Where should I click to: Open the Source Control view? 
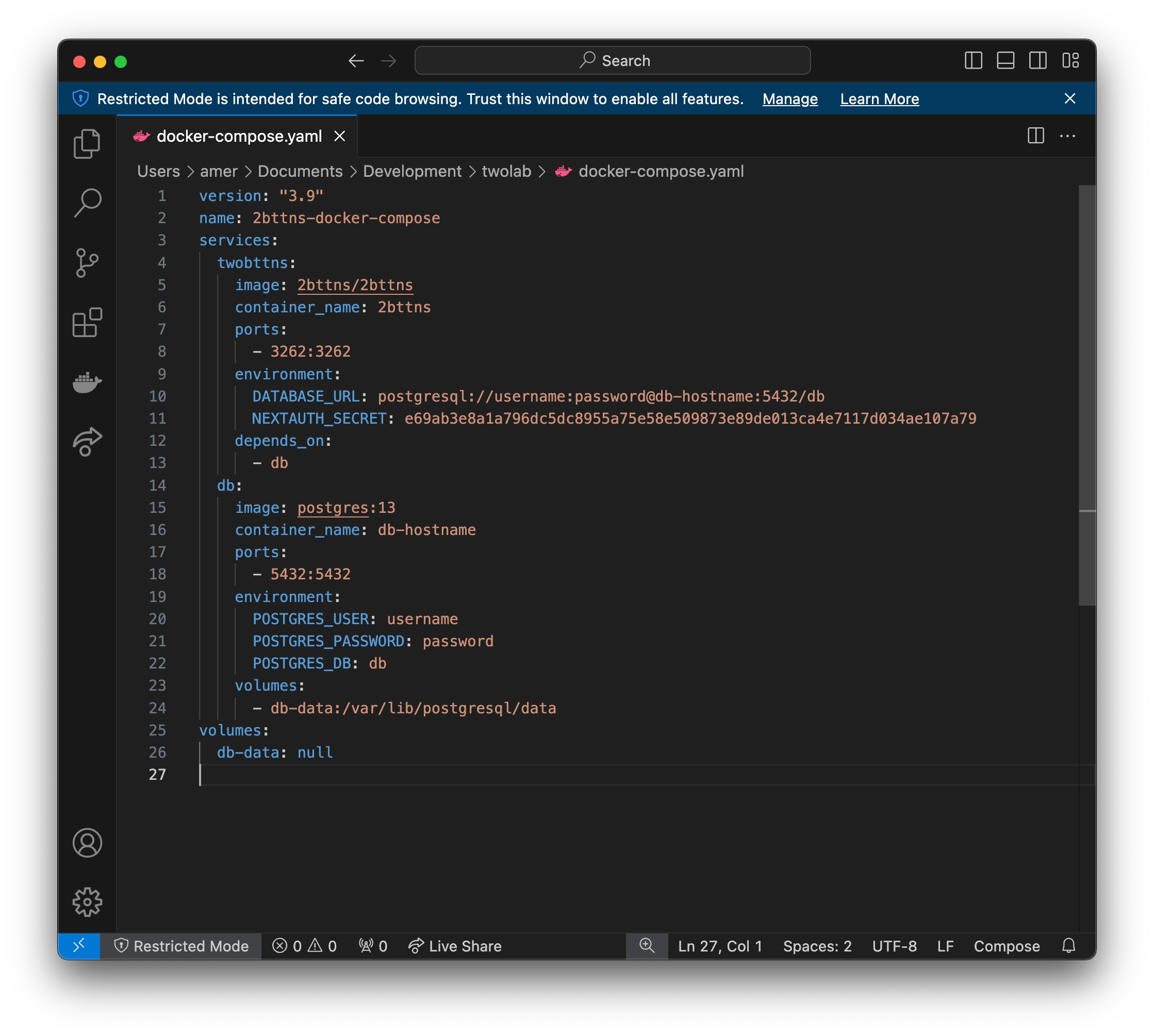click(87, 262)
